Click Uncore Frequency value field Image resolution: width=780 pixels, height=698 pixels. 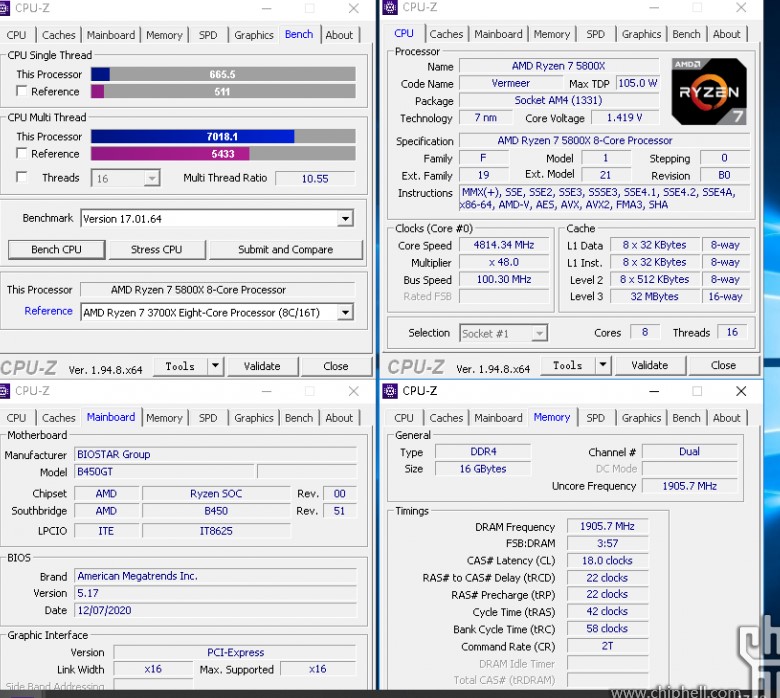[689, 486]
